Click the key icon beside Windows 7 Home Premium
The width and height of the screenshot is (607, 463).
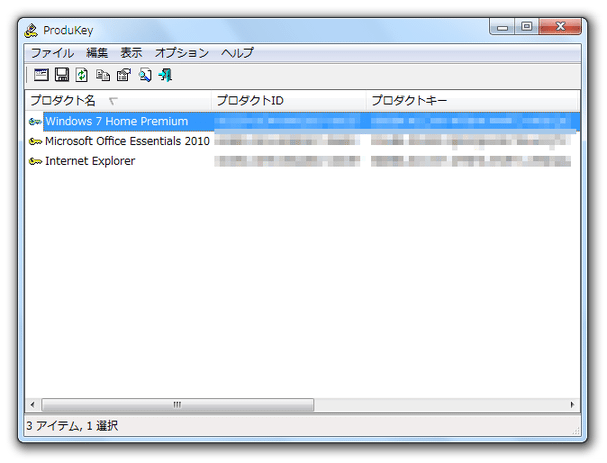35,122
